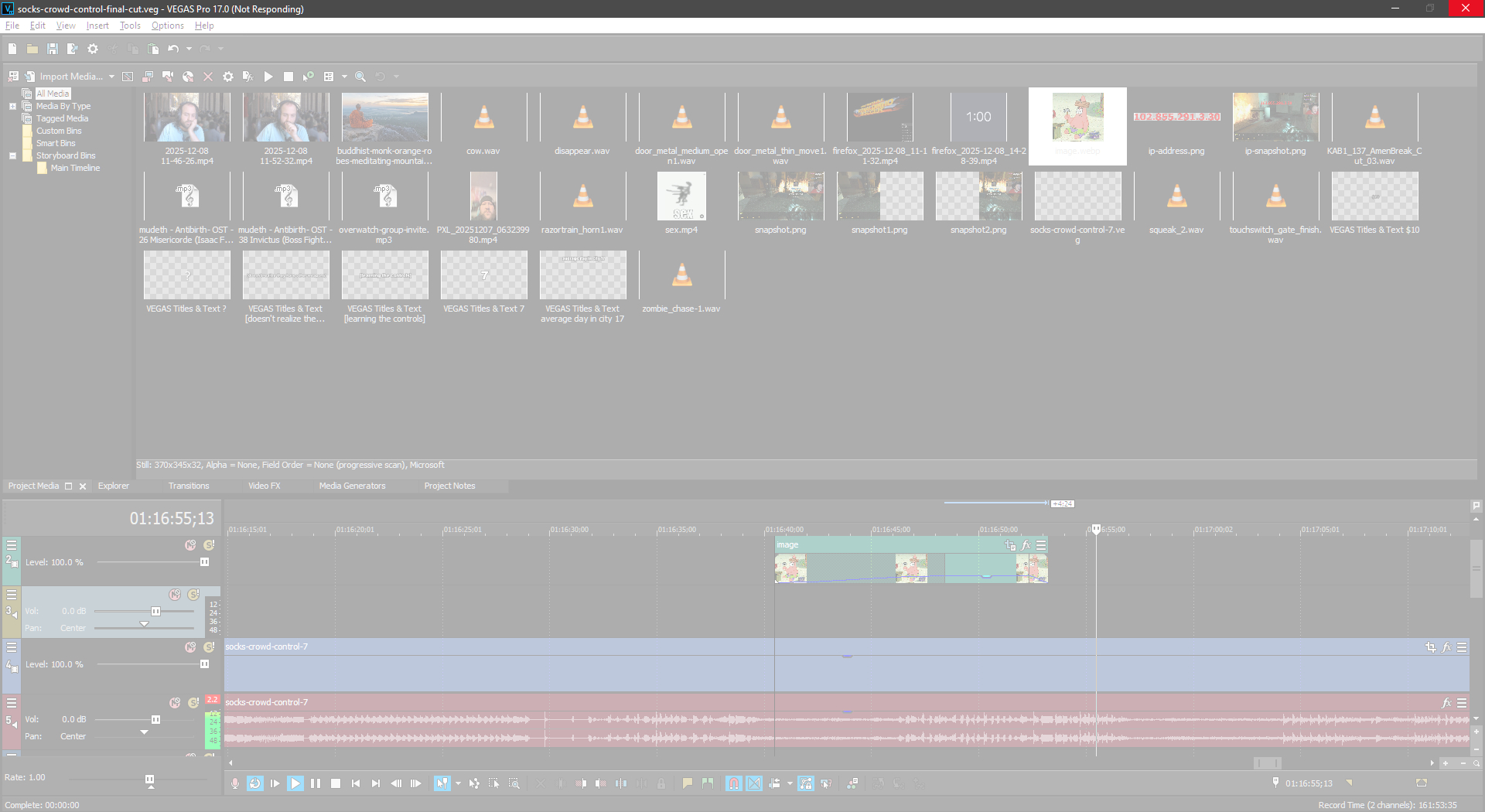Select the buddhist-monk-orange-robes media thumbnail
The width and height of the screenshot is (1485, 812).
(384, 118)
